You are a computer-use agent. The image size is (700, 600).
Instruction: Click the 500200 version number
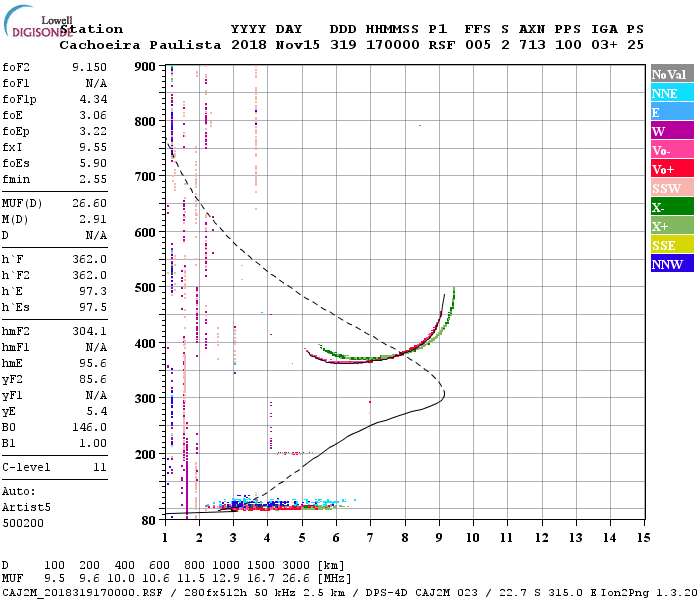point(23,523)
